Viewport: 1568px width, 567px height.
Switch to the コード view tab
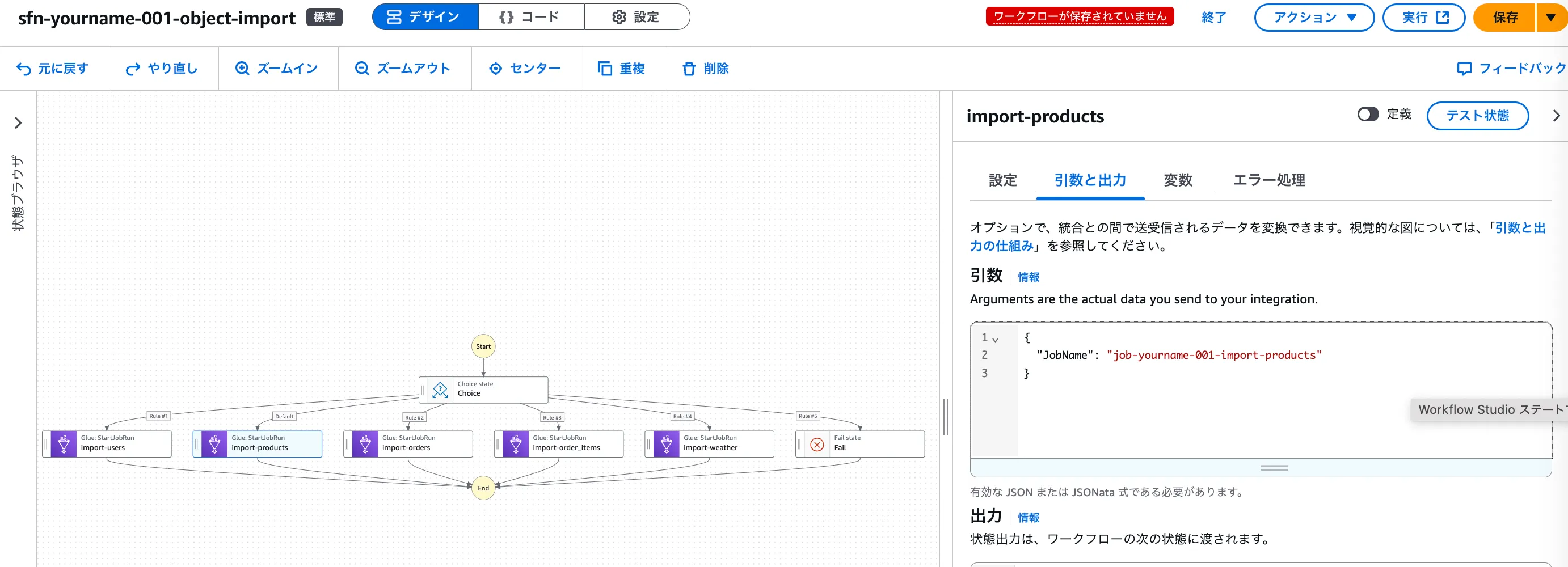pos(530,17)
